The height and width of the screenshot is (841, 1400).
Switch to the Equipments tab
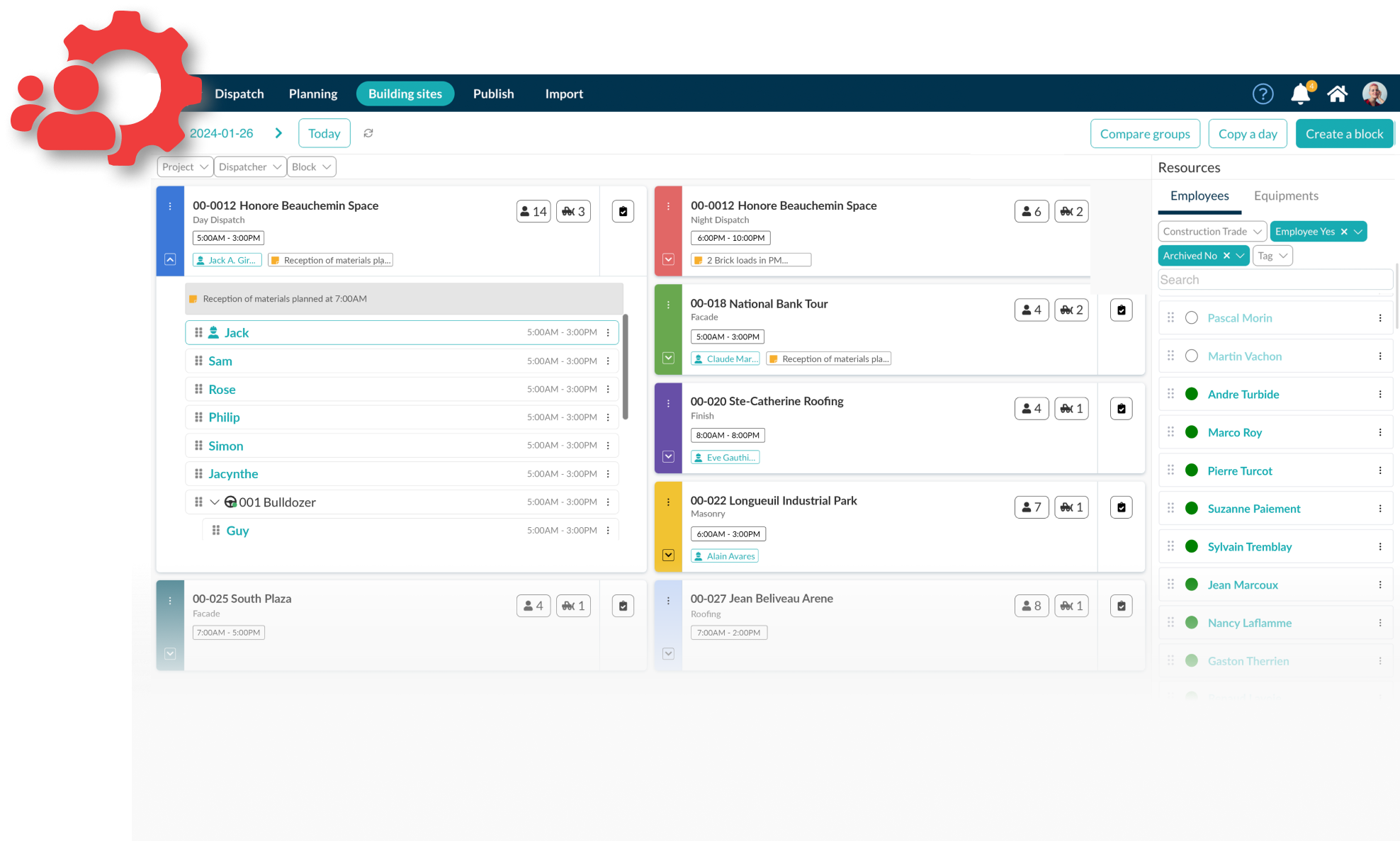click(x=1286, y=196)
